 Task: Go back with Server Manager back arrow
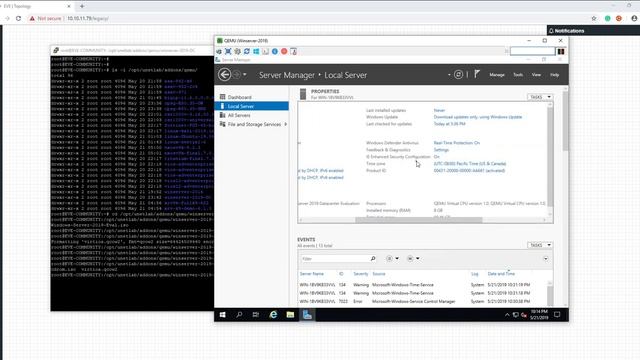tap(224, 75)
